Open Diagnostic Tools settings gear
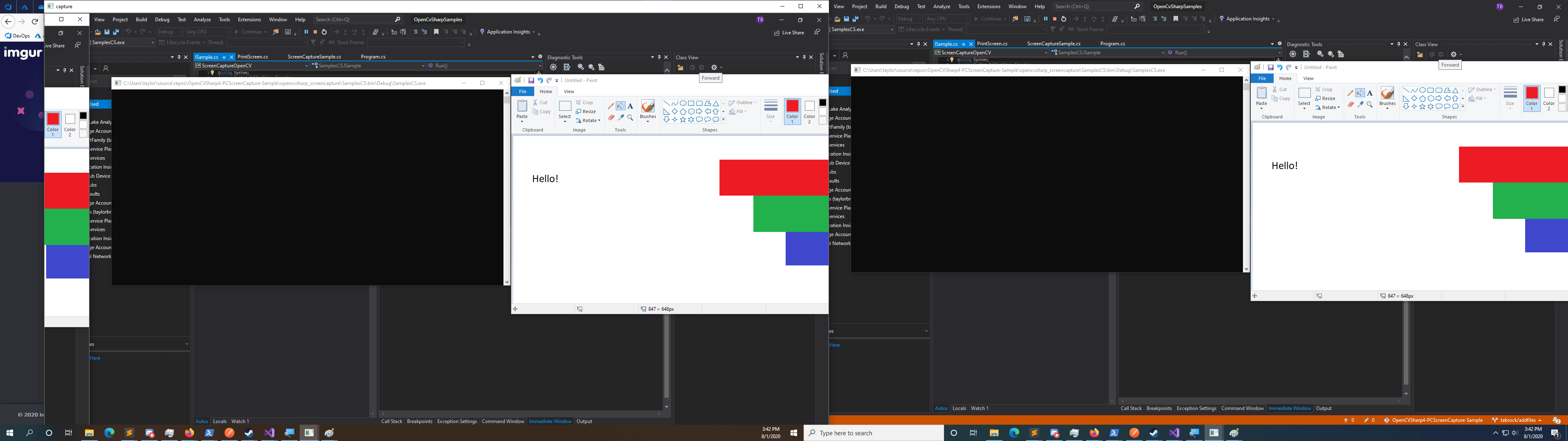Image resolution: width=1568 pixels, height=441 pixels. click(553, 68)
